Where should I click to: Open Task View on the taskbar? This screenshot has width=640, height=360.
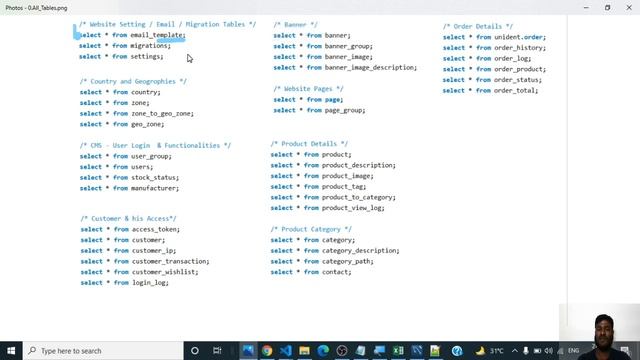[x=217, y=351]
